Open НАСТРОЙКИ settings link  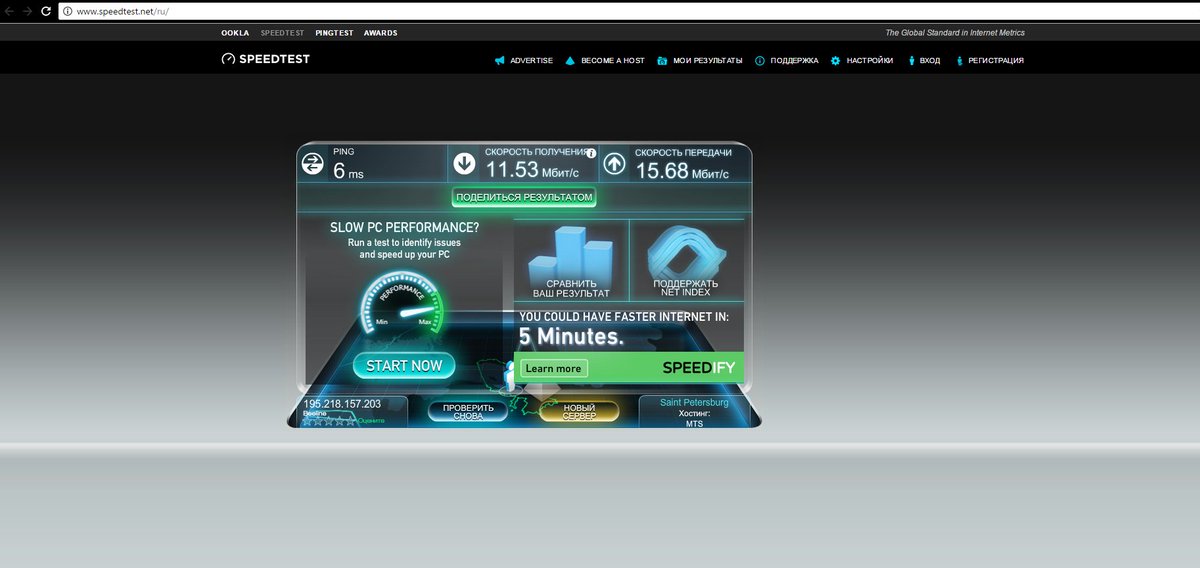click(870, 61)
